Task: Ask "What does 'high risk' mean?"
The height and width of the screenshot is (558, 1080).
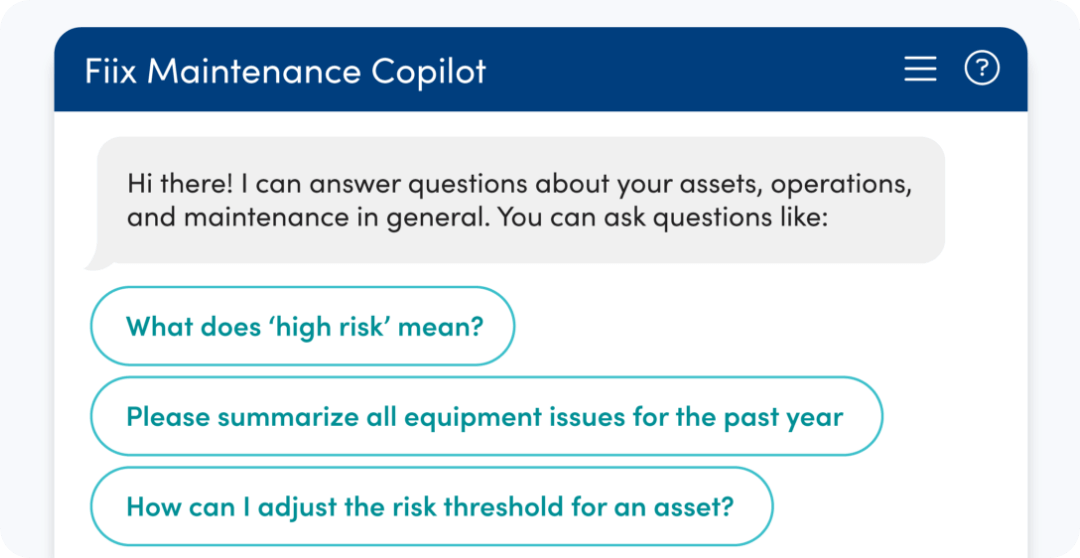Action: [x=302, y=326]
